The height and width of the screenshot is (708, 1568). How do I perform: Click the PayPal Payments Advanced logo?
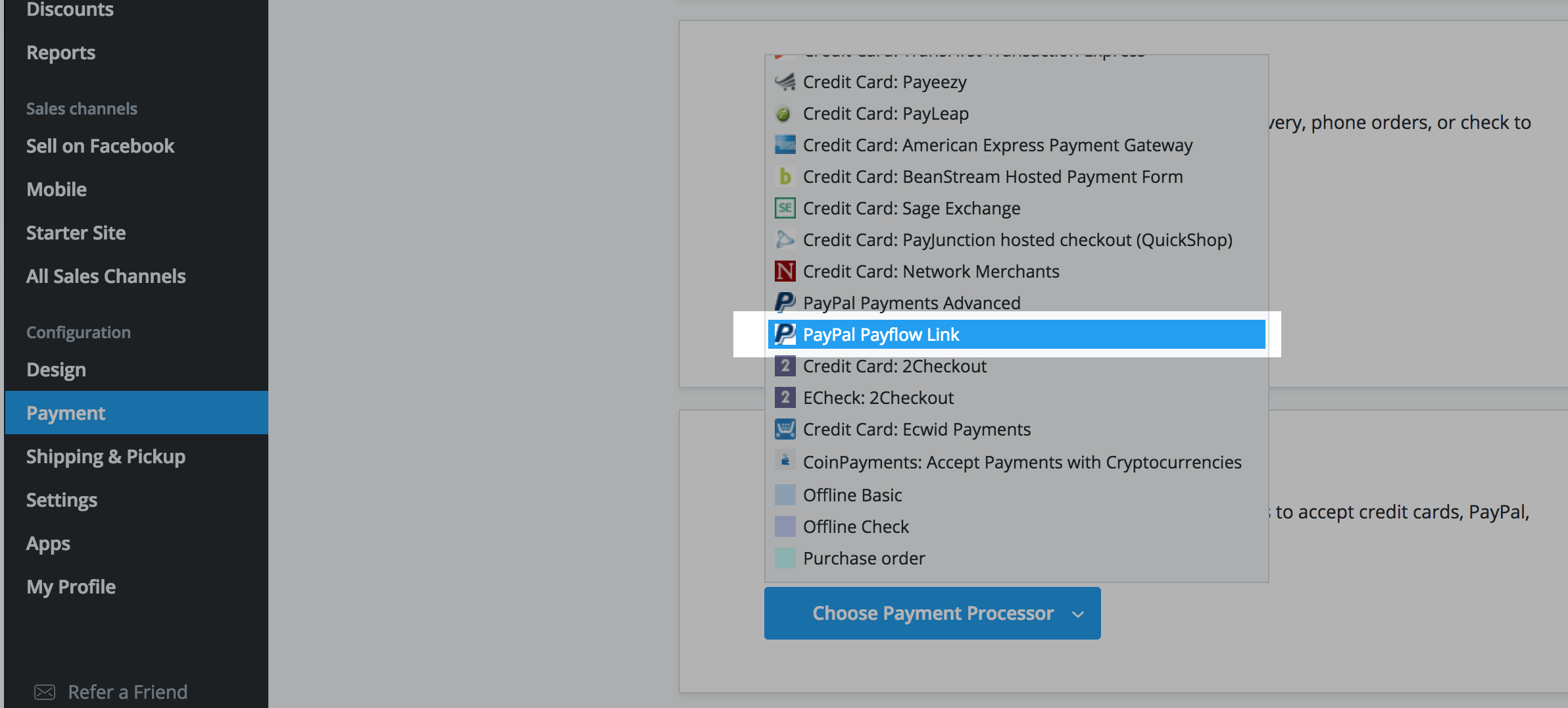click(x=785, y=303)
